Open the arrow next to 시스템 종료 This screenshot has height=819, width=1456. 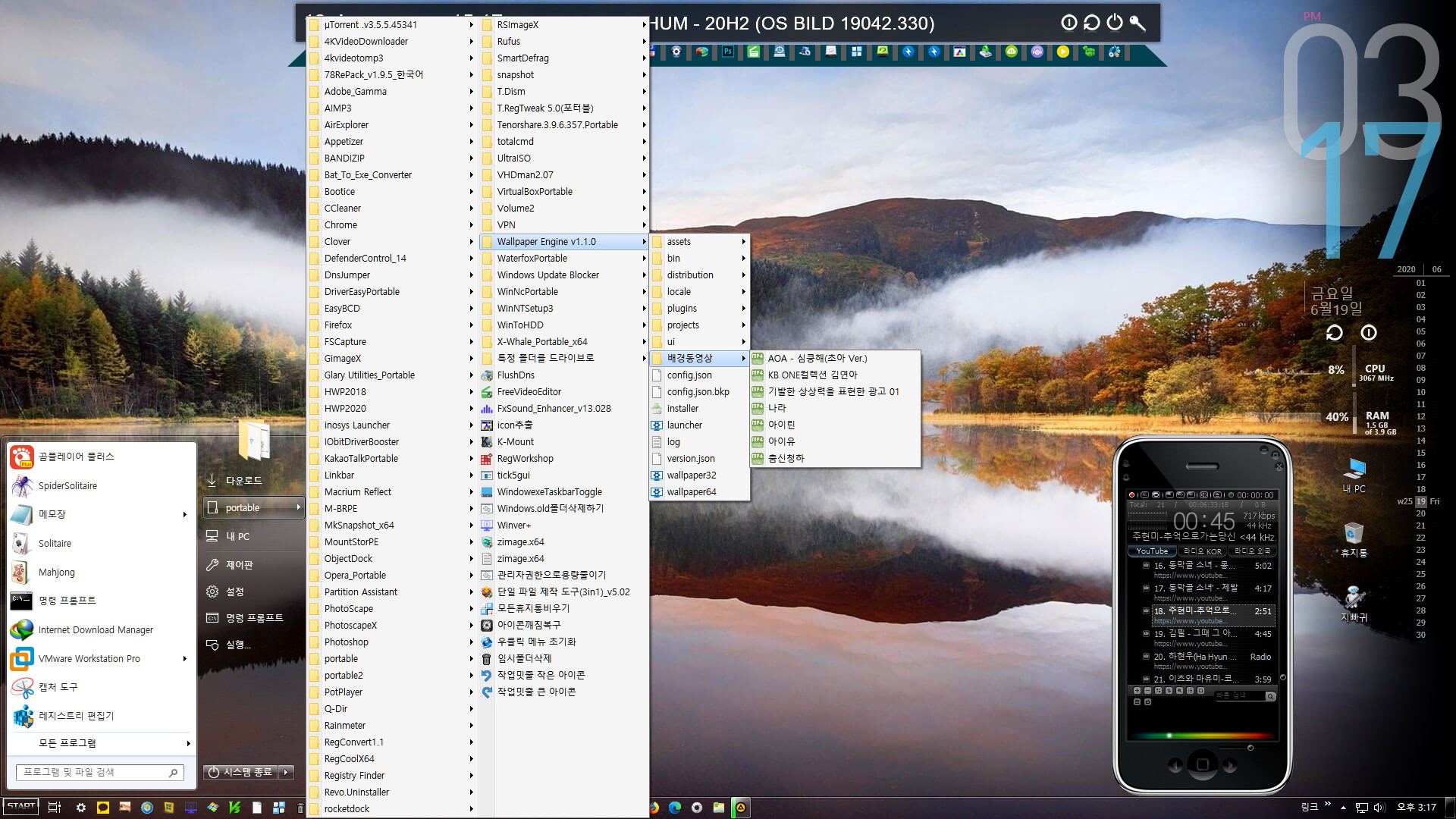[x=286, y=772]
